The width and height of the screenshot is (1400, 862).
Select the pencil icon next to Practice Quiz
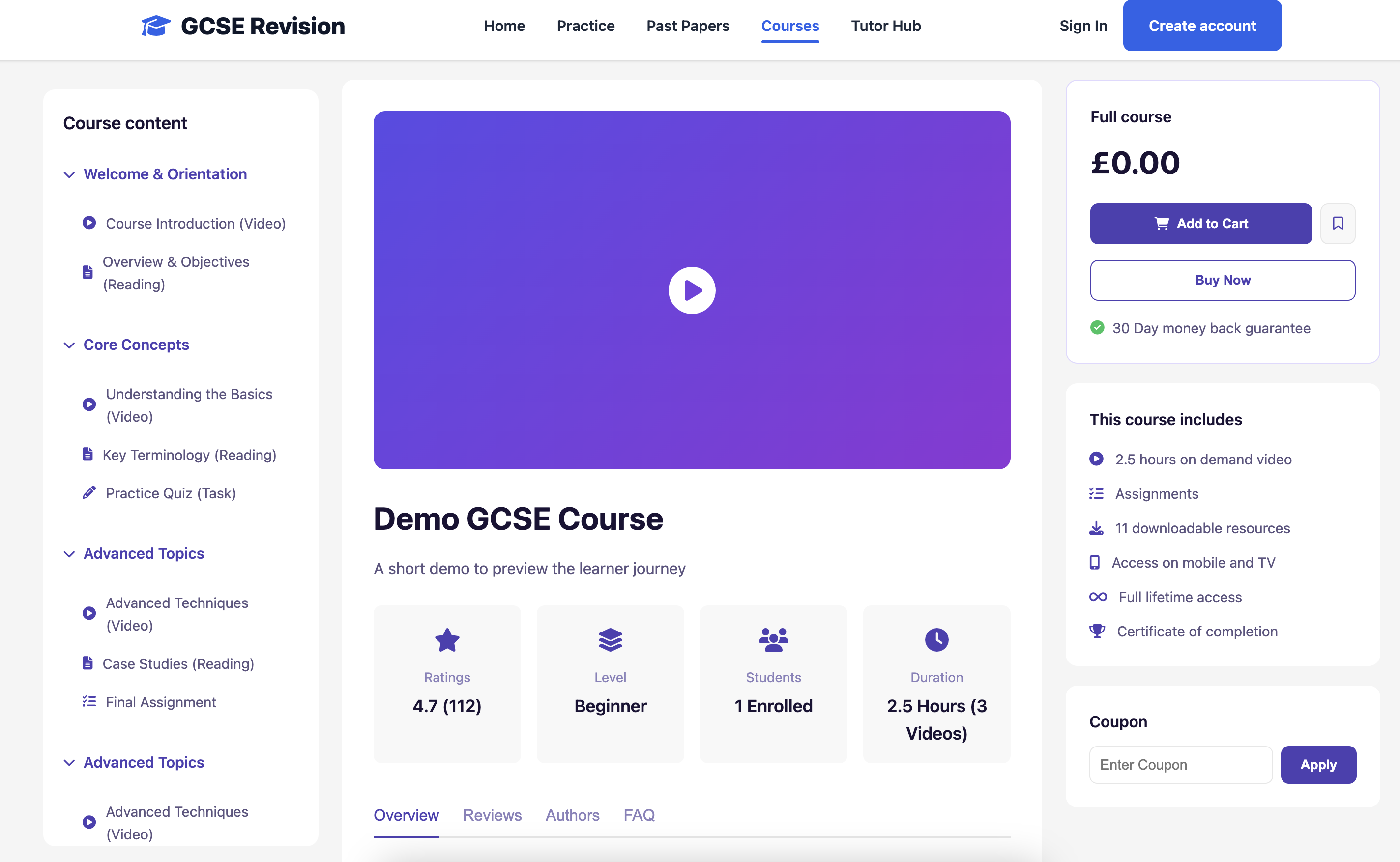pos(88,492)
